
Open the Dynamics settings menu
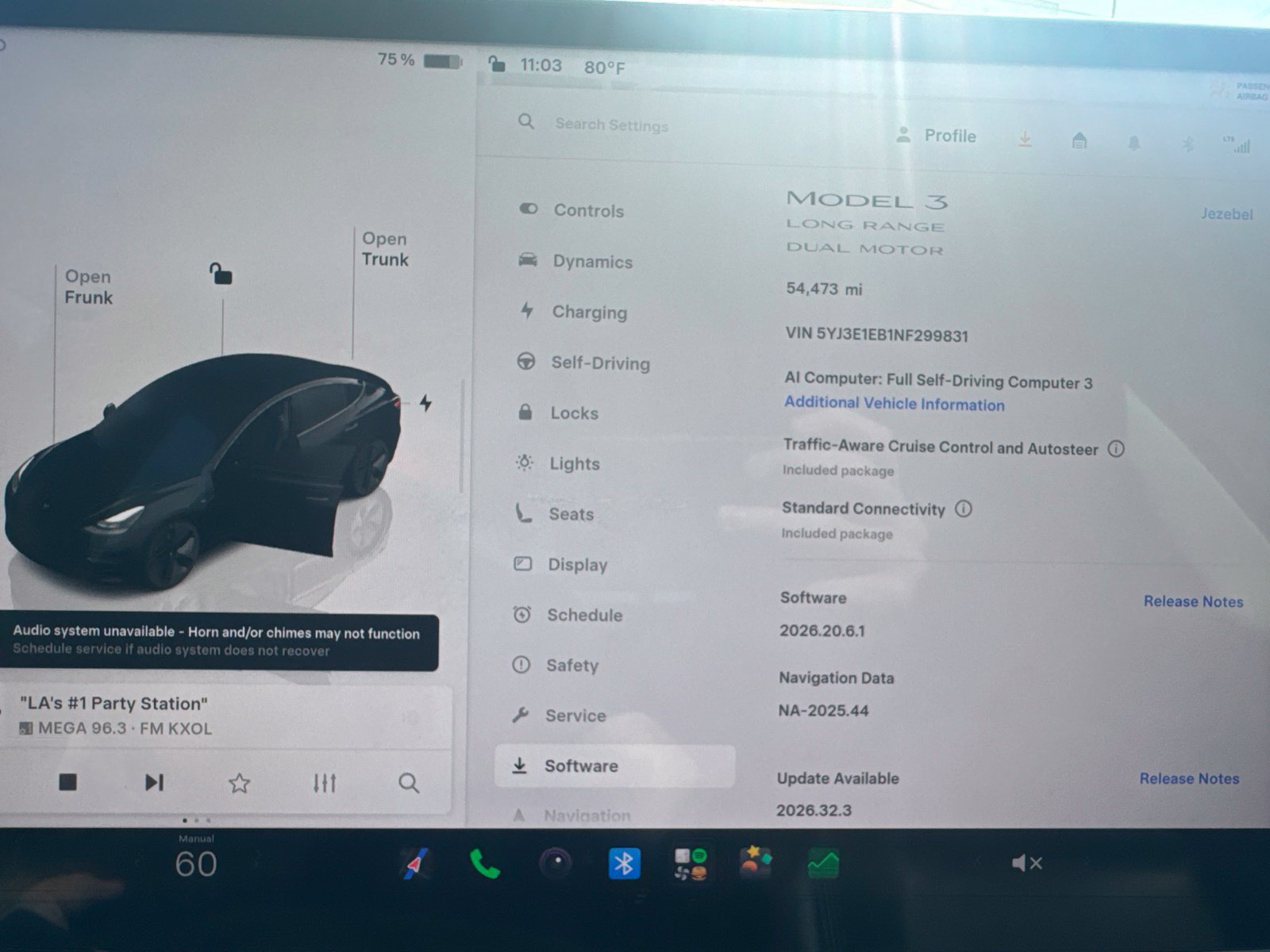pyautogui.click(x=575, y=261)
